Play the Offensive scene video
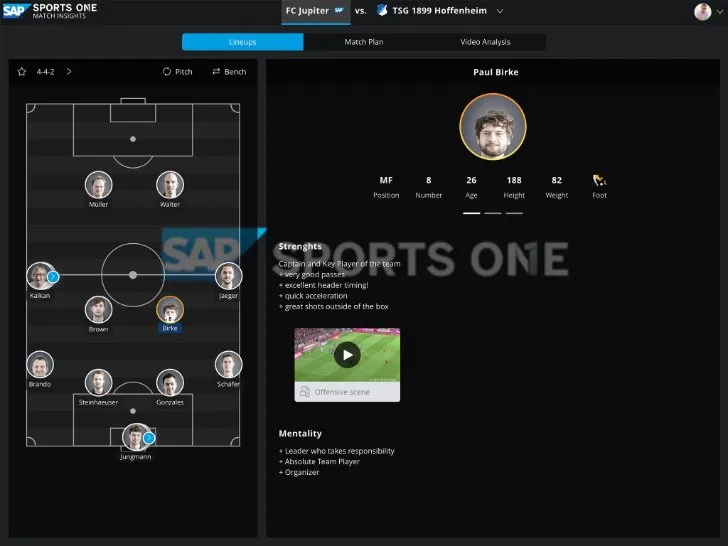This screenshot has height=546, width=728. click(347, 354)
